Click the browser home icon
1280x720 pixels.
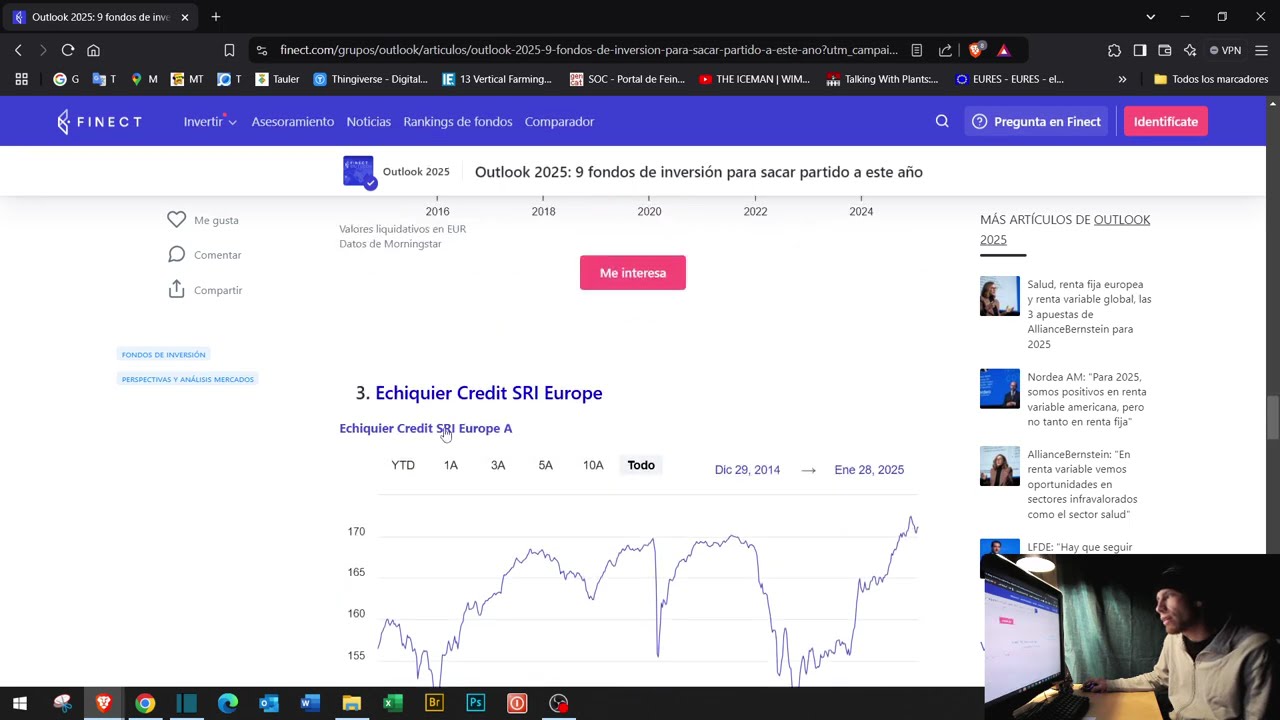coord(93,50)
